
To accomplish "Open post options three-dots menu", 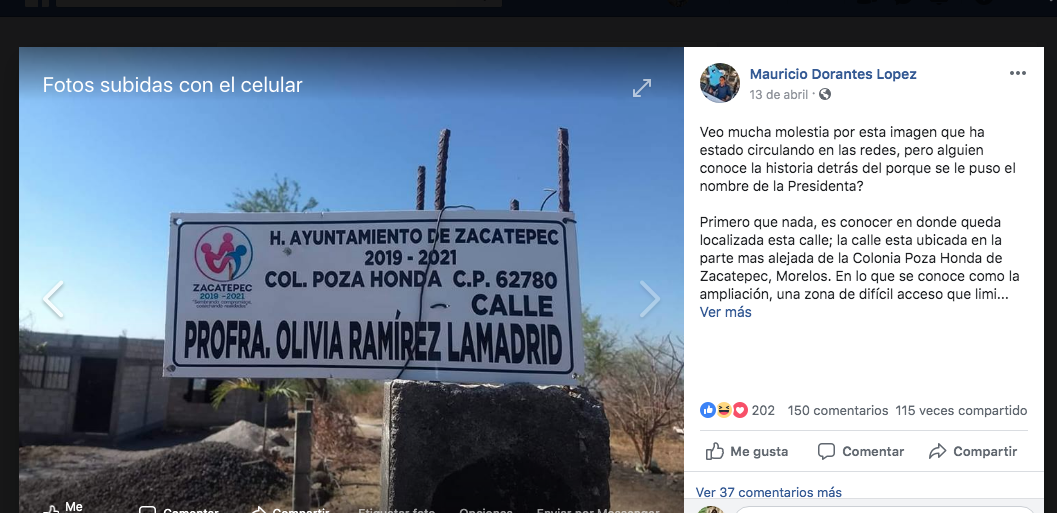I will click(1017, 73).
